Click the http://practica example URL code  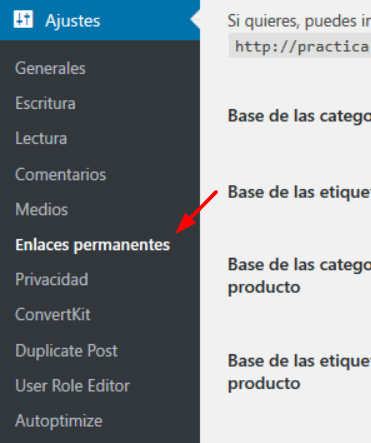[300, 46]
